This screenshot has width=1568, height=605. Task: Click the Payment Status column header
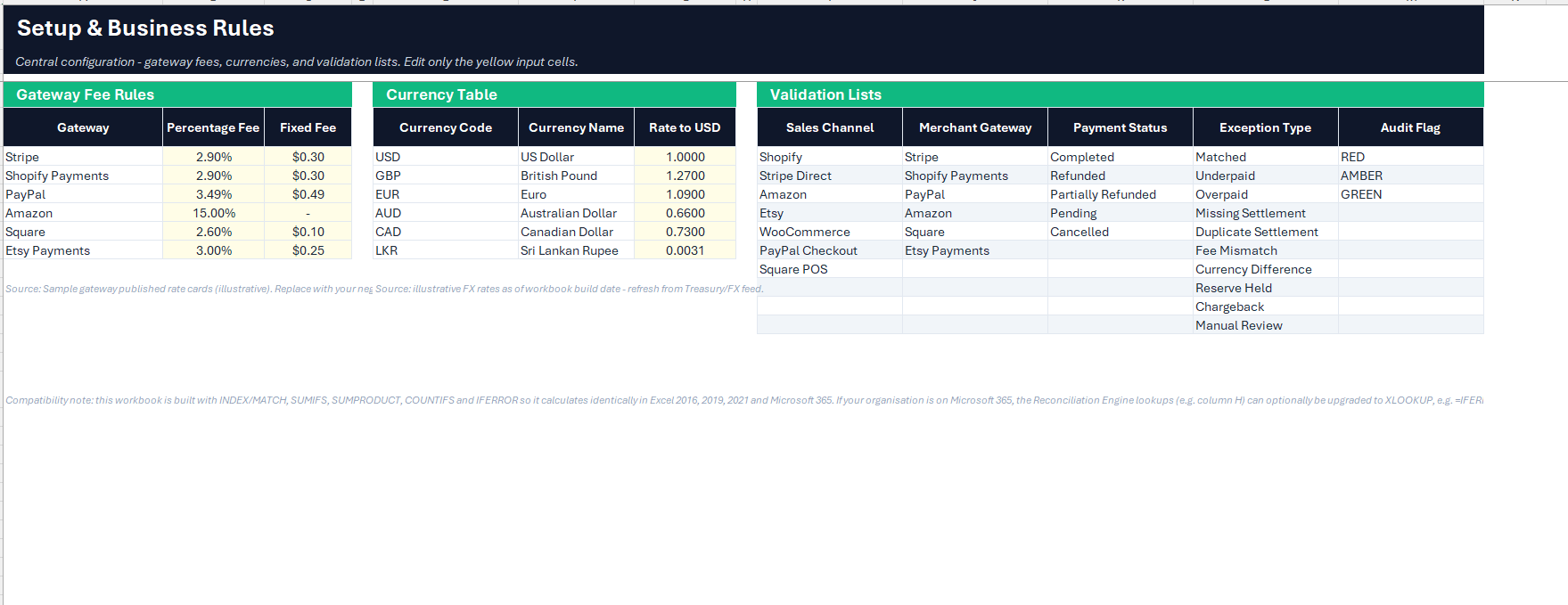1121,127
